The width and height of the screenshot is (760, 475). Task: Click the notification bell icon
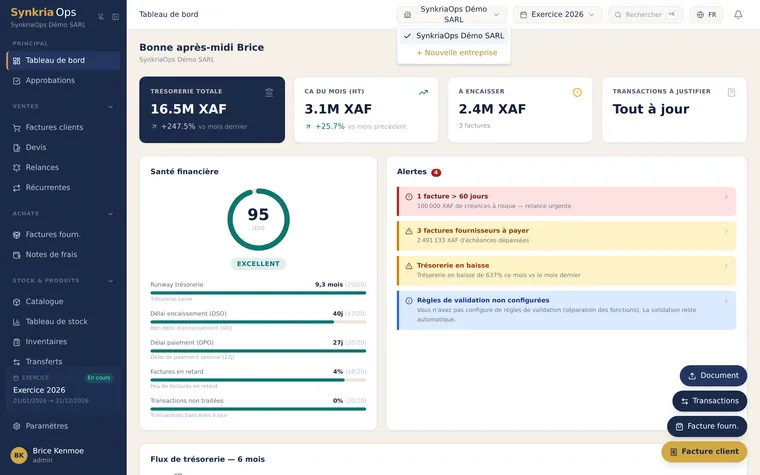click(738, 15)
